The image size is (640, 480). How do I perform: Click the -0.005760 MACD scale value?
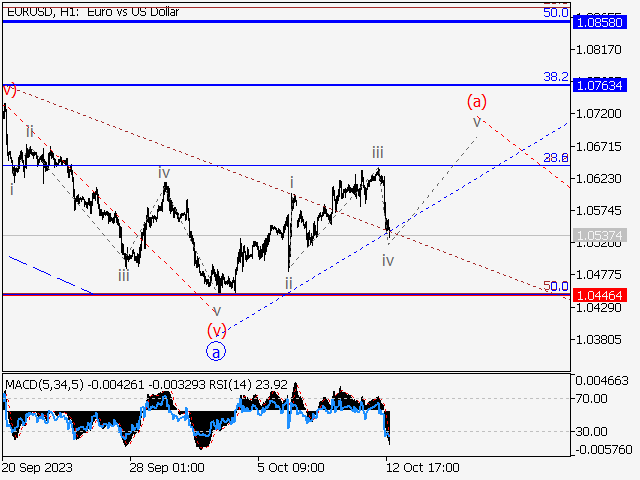coord(602,449)
